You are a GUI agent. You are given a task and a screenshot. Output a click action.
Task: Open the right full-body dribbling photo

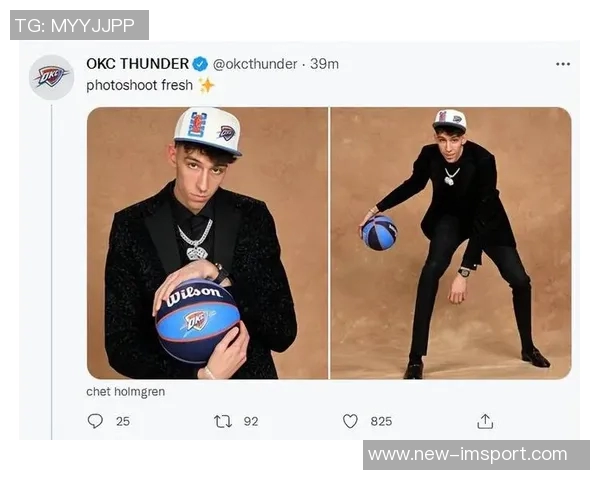451,243
